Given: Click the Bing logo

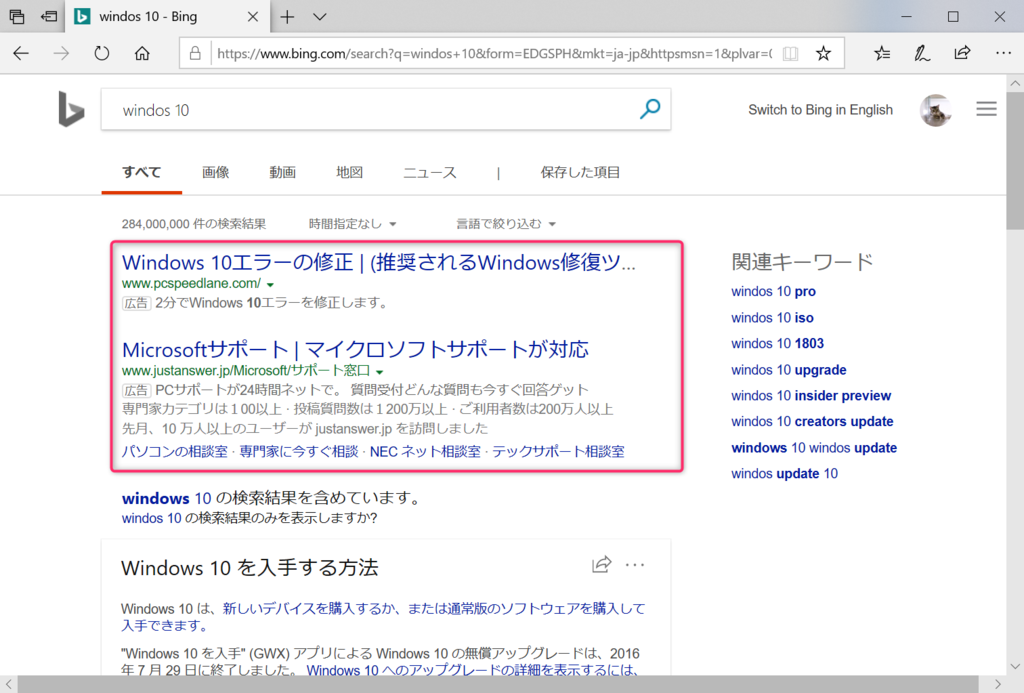Looking at the screenshot, I should click(x=71, y=109).
